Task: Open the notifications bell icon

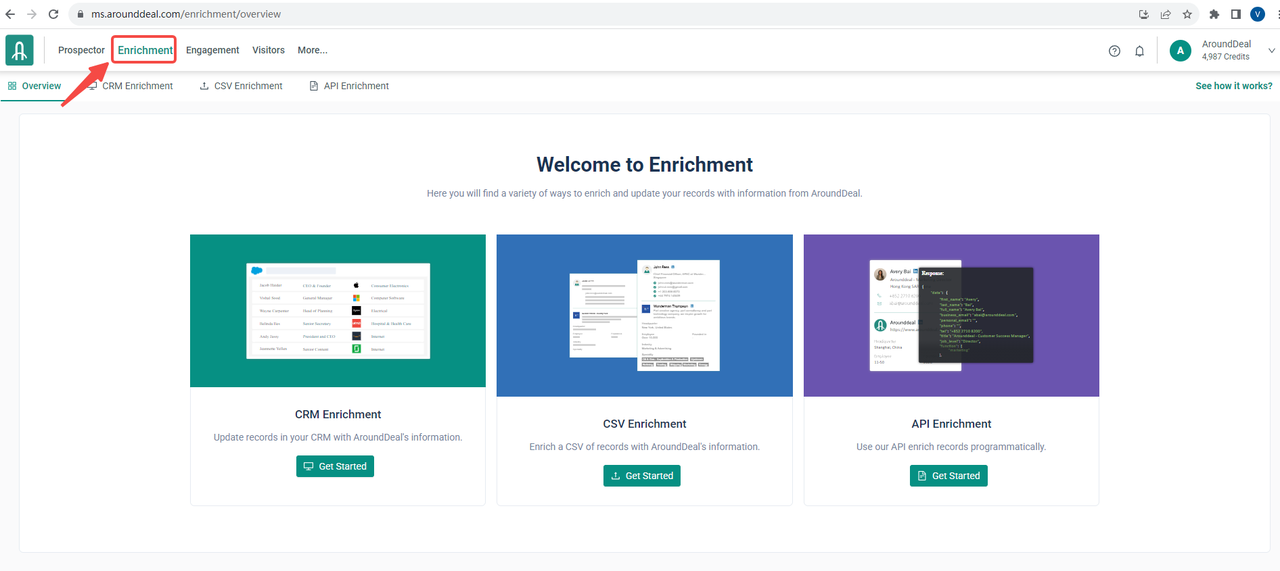Action: click(1139, 51)
